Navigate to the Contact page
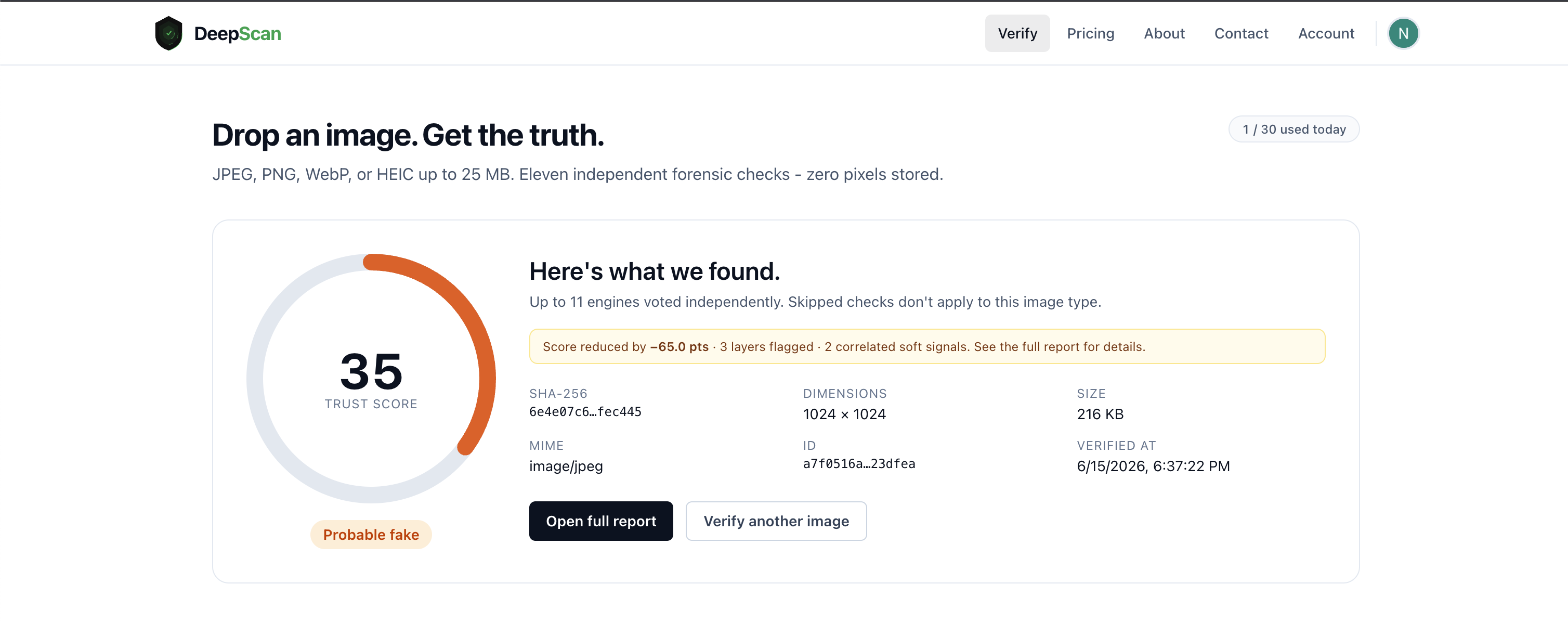The image size is (1568, 623). tap(1241, 33)
